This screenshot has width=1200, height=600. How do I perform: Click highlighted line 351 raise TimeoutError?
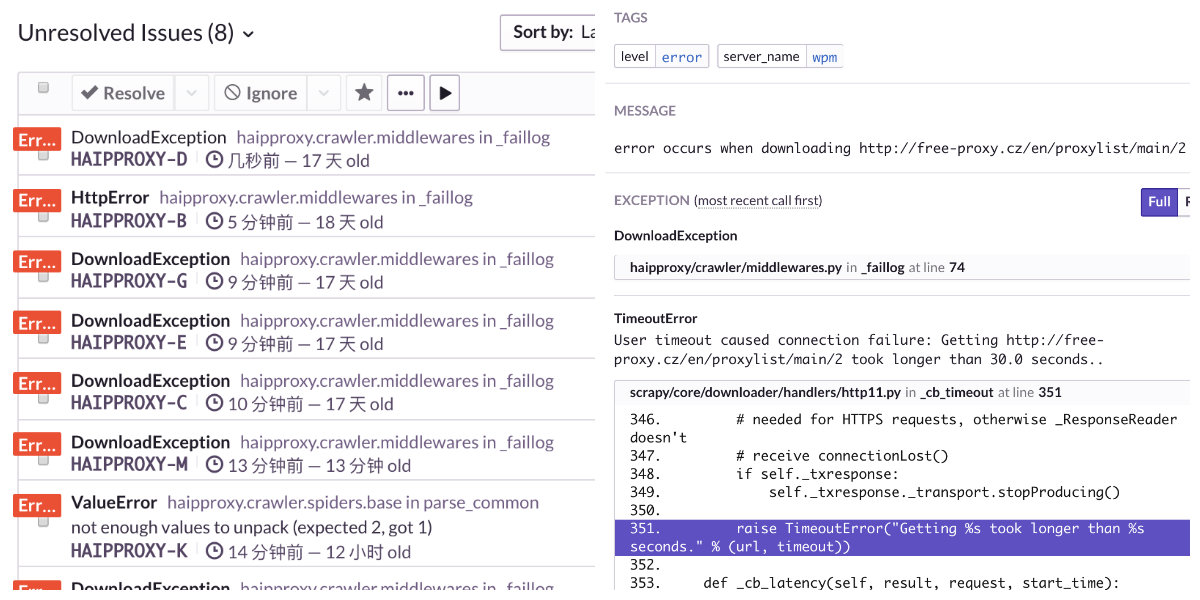coord(902,537)
